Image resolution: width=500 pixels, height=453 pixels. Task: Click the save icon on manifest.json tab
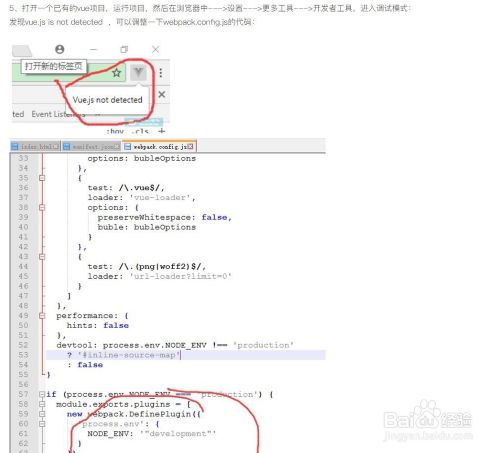pyautogui.click(x=67, y=146)
